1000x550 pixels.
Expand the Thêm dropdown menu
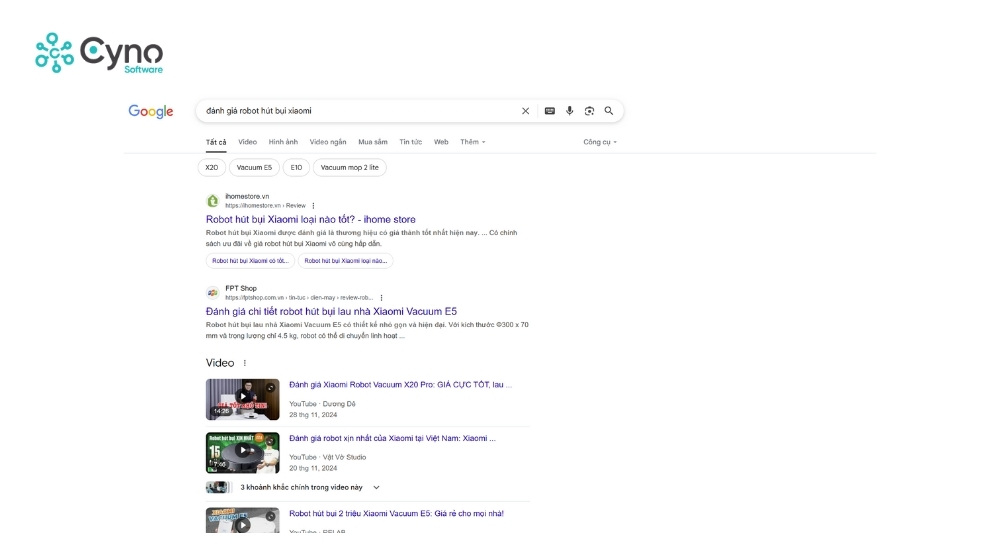(473, 142)
